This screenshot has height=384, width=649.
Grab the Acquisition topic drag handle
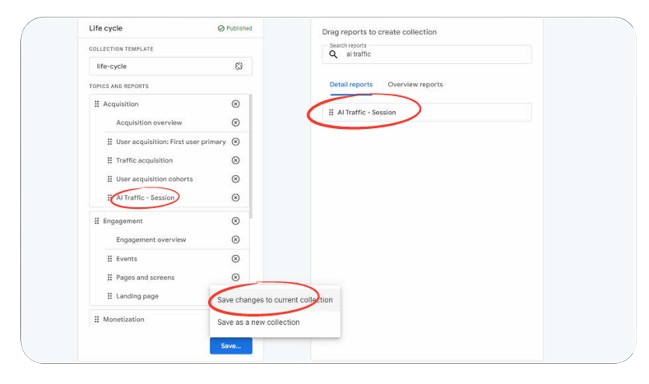pyautogui.click(x=96, y=104)
